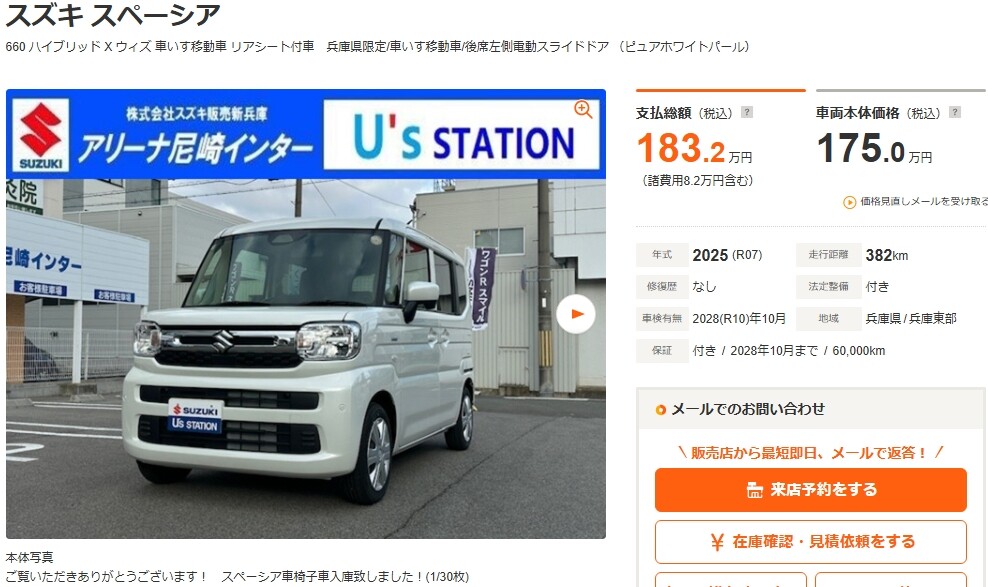Screen dimensions: 988x587
Task: Open help icon beside 支払総額
Action: pyautogui.click(x=747, y=112)
